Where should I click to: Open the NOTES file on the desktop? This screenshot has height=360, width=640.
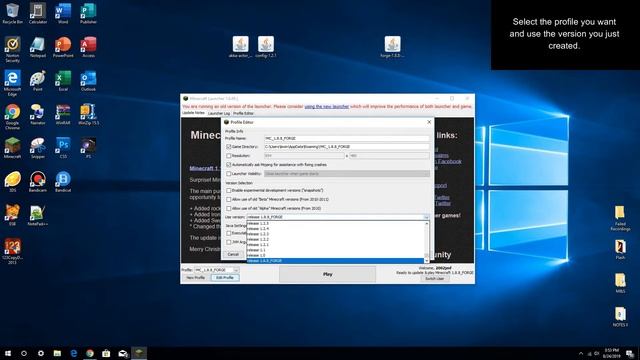coord(620,317)
